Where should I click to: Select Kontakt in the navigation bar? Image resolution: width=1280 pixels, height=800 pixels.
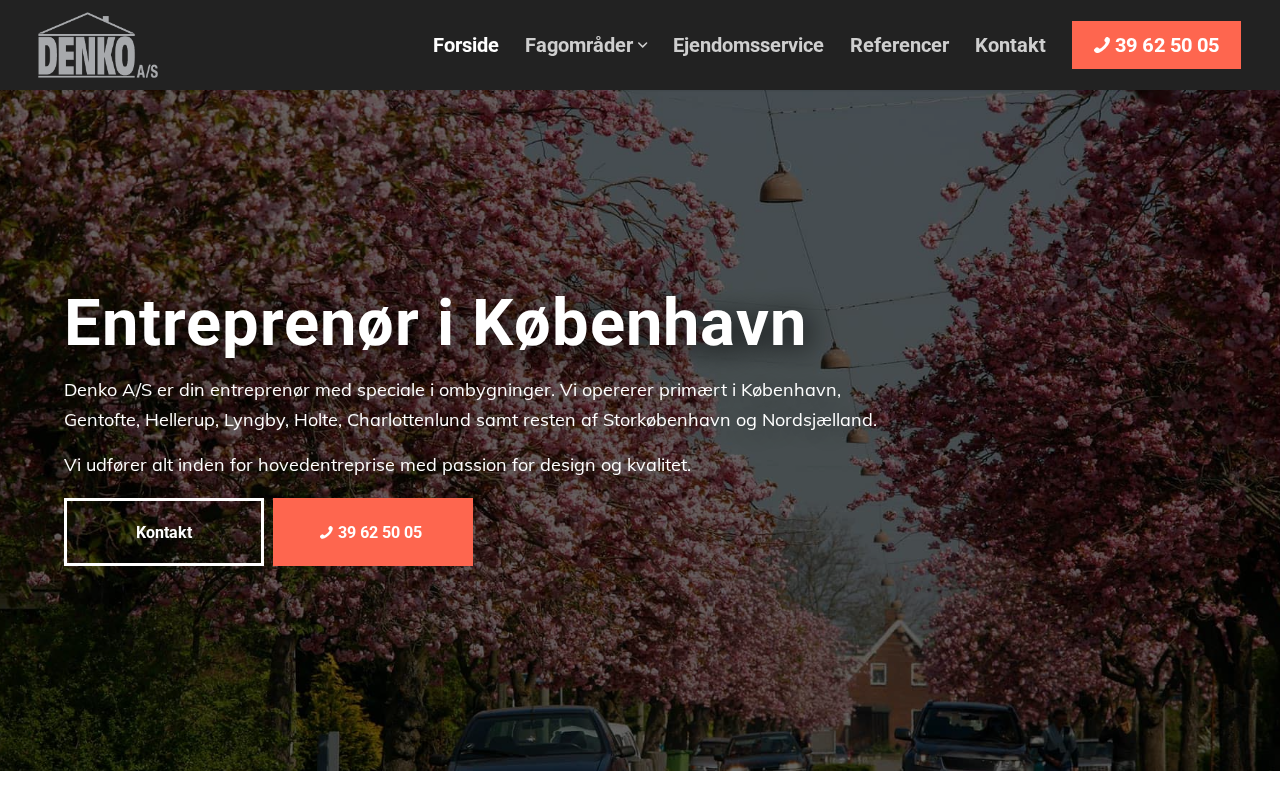tap(1010, 45)
